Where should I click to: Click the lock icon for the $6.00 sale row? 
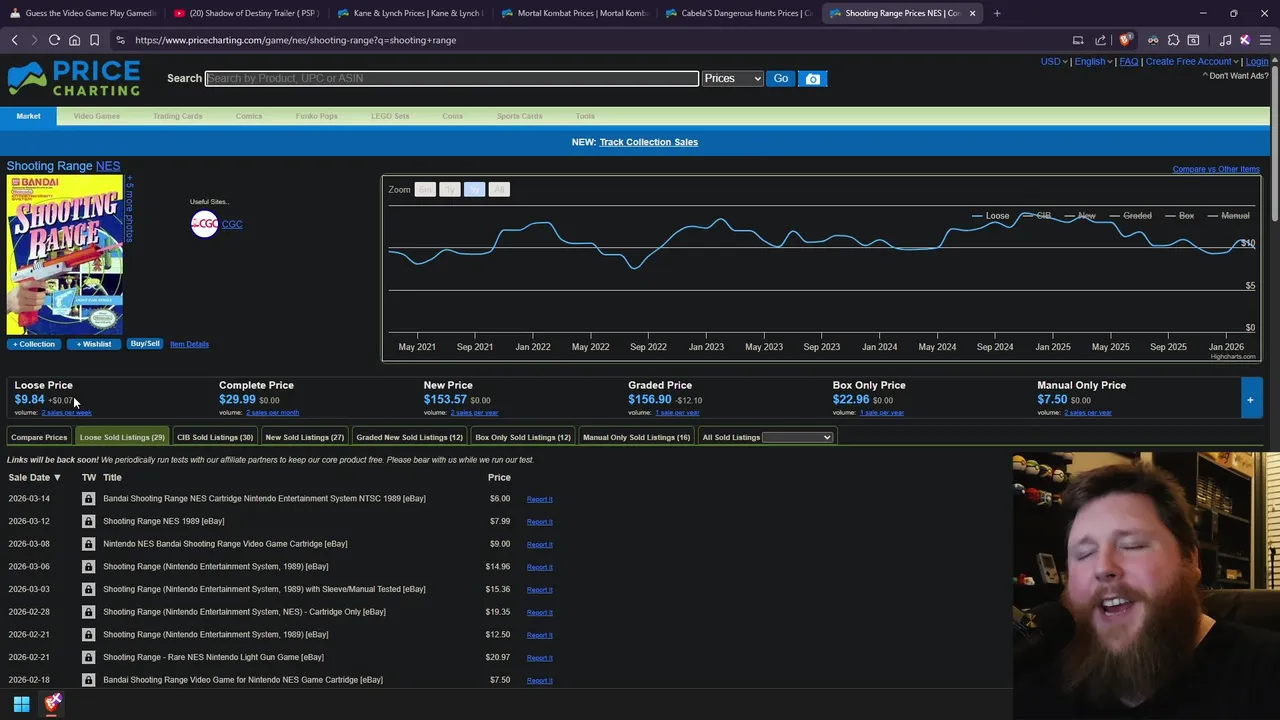click(88, 499)
